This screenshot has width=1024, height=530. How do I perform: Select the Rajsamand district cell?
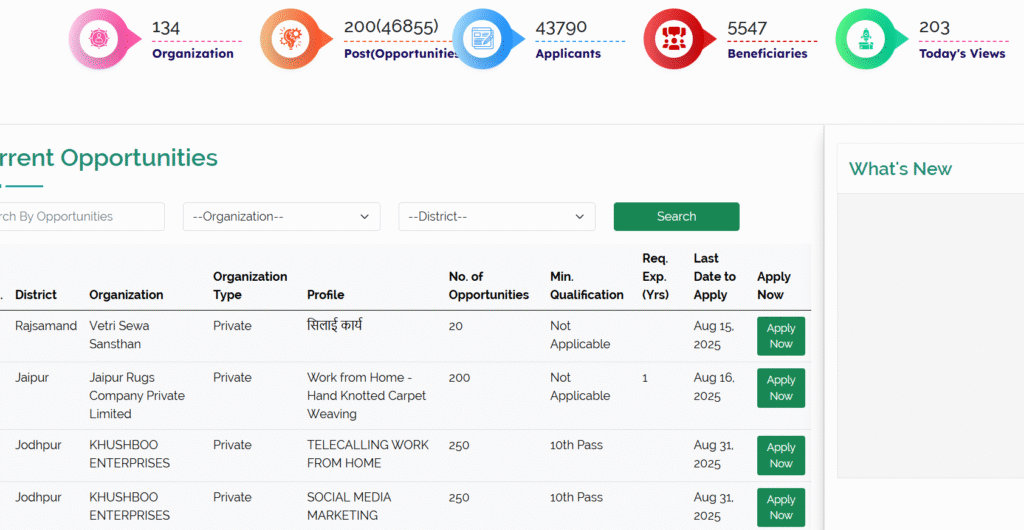pyautogui.click(x=46, y=326)
